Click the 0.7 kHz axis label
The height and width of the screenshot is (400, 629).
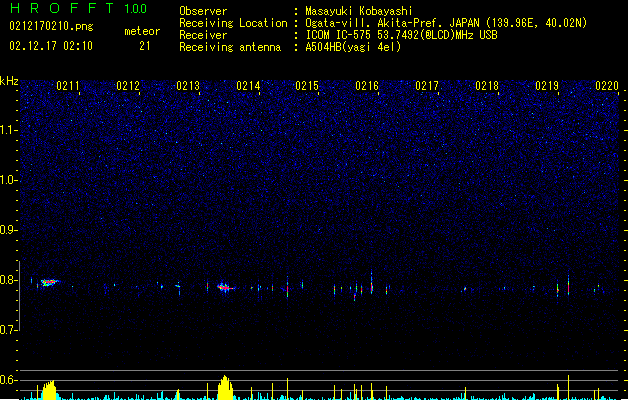[x=8, y=330]
